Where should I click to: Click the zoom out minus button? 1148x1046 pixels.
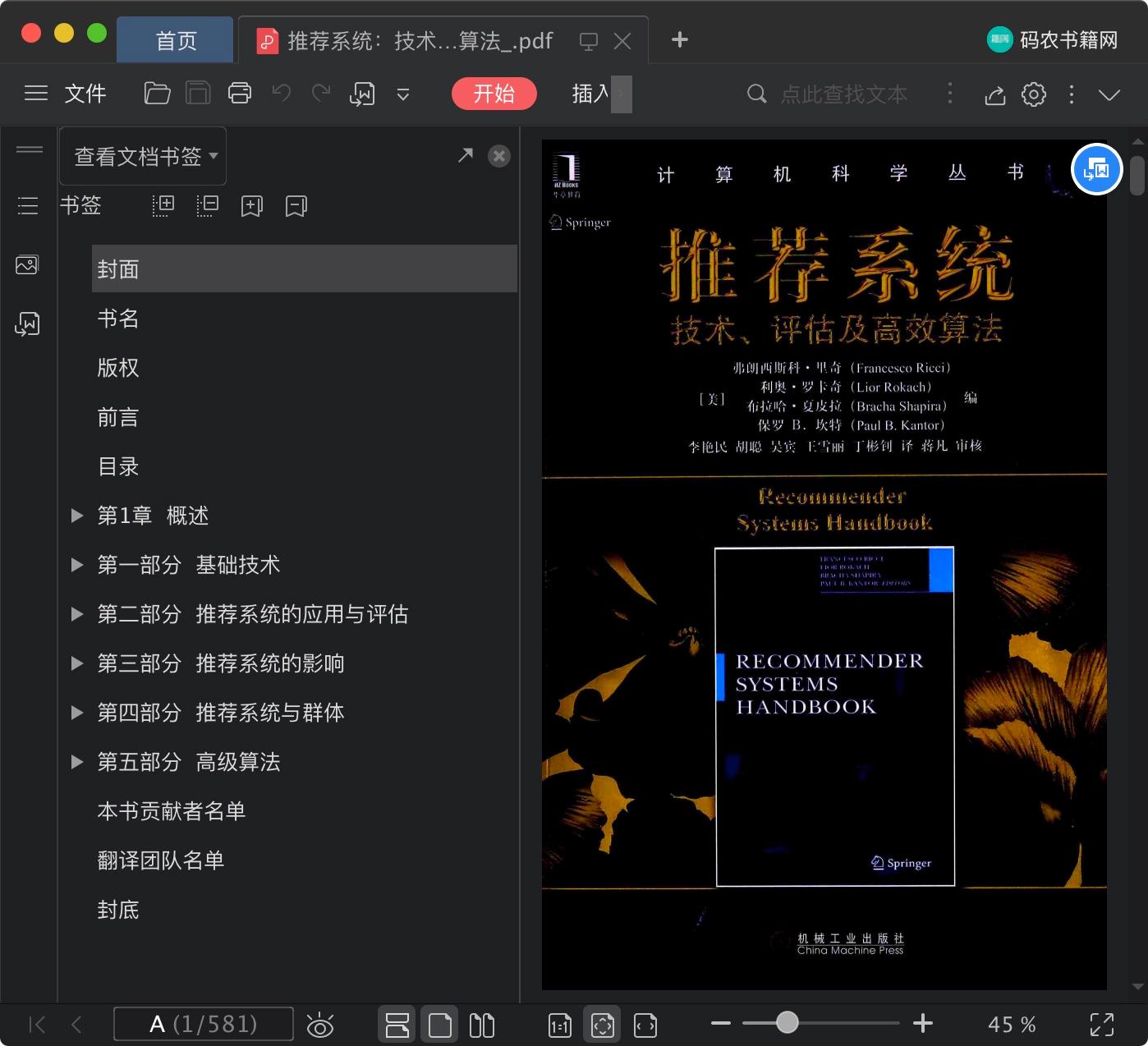click(721, 1023)
